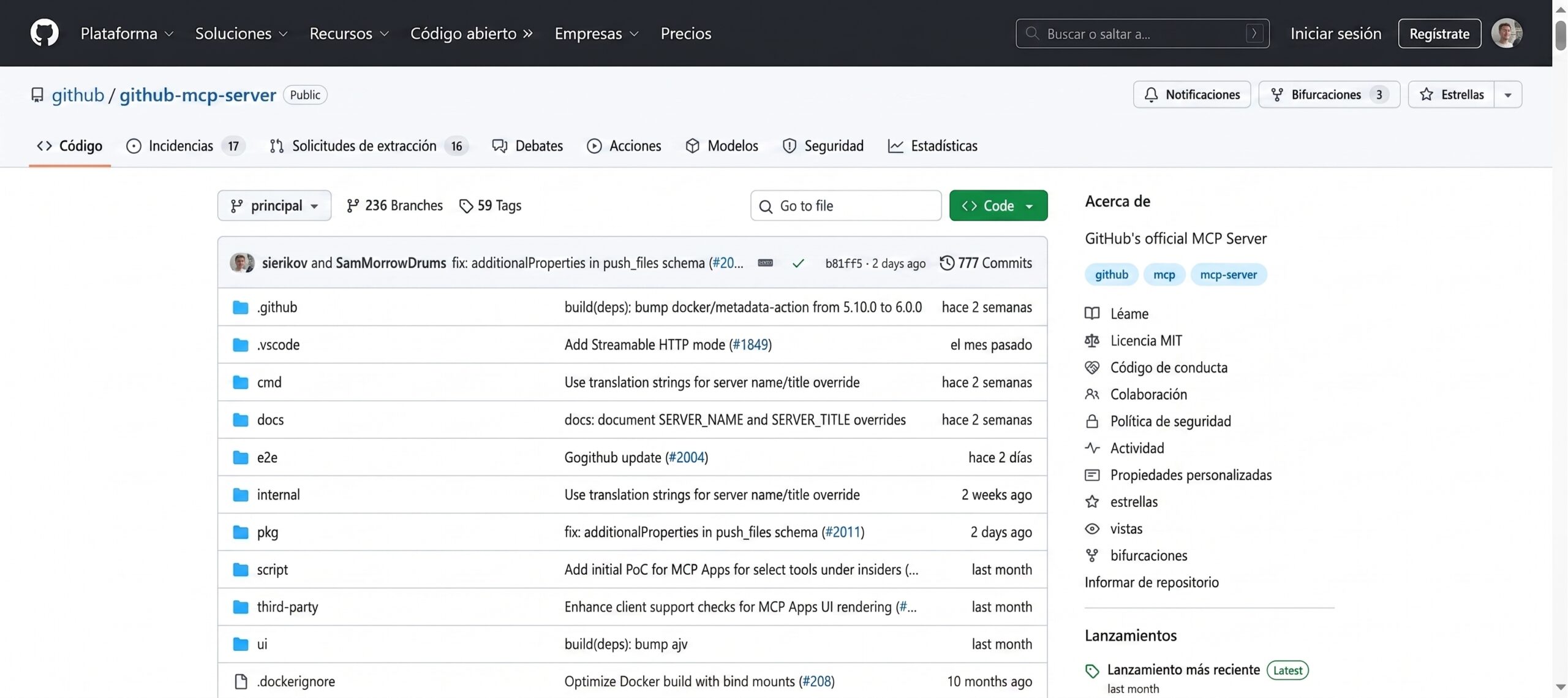Click the e2e folder icon
Screen dimensions: 1568x698
click(241, 457)
